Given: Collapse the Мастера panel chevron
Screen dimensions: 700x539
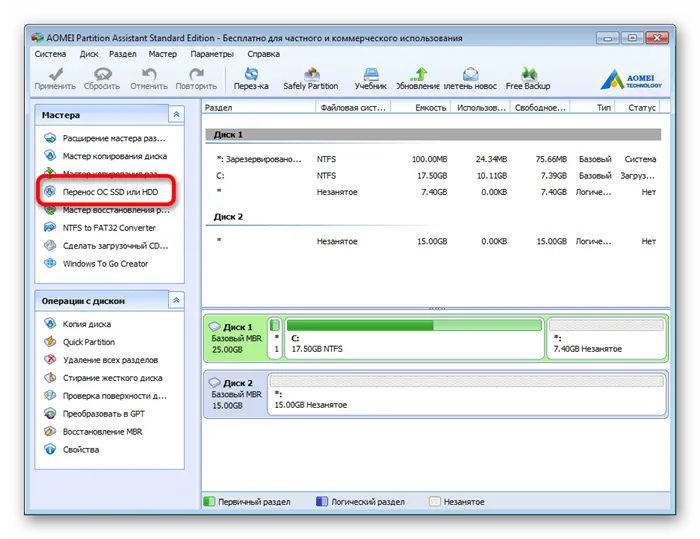Looking at the screenshot, I should (176, 114).
